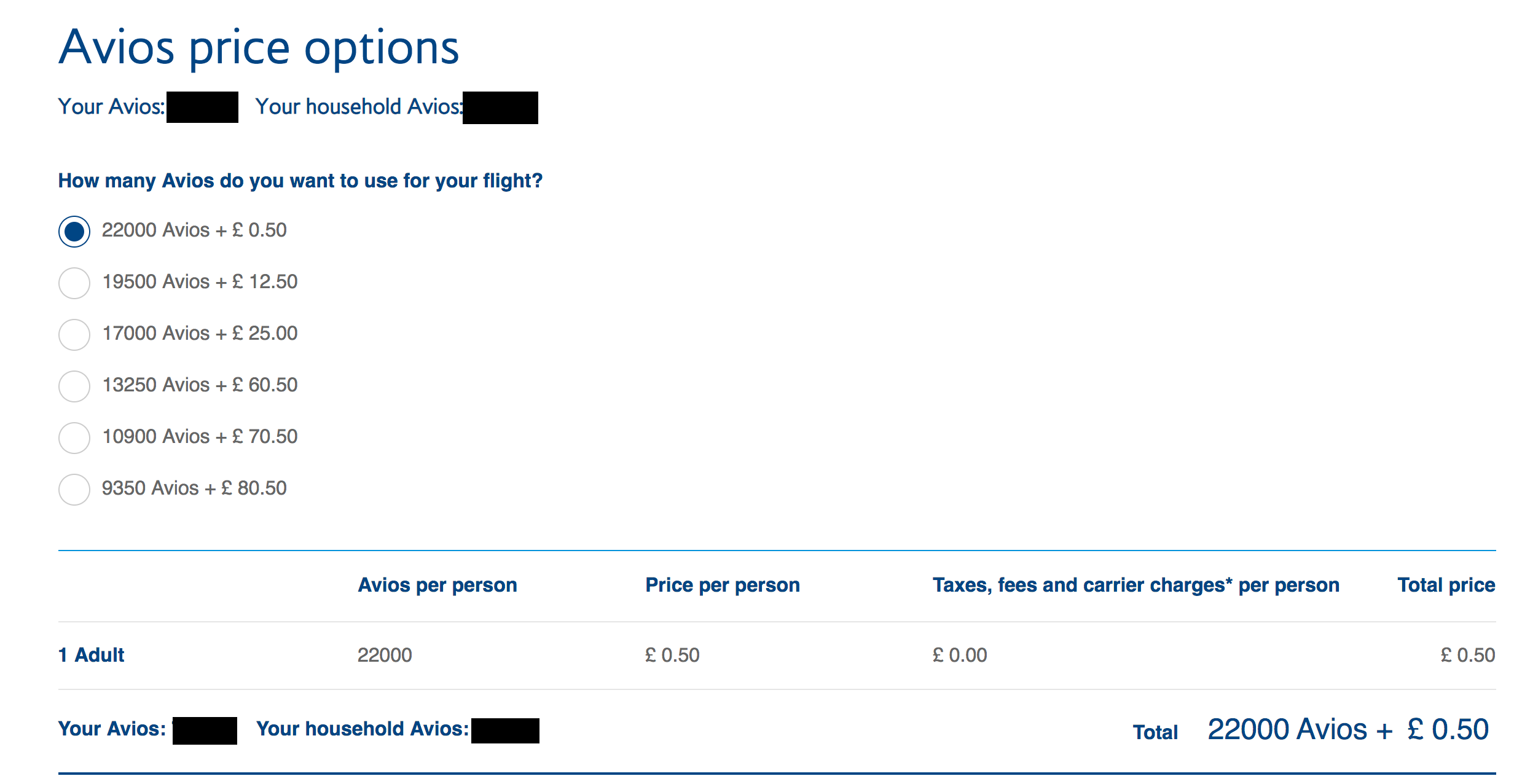
Task: Click the '13250 Avios + £ 60.50' label text
Action: 200,385
